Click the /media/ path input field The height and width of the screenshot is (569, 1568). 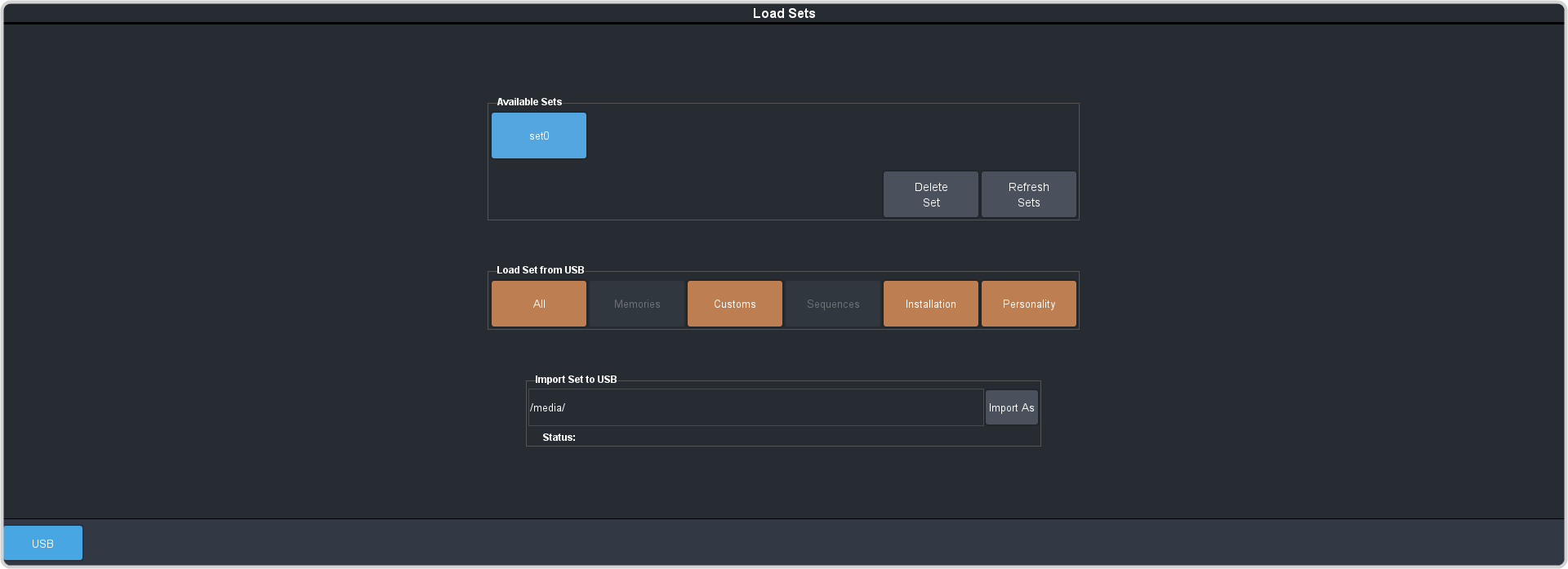click(x=755, y=407)
